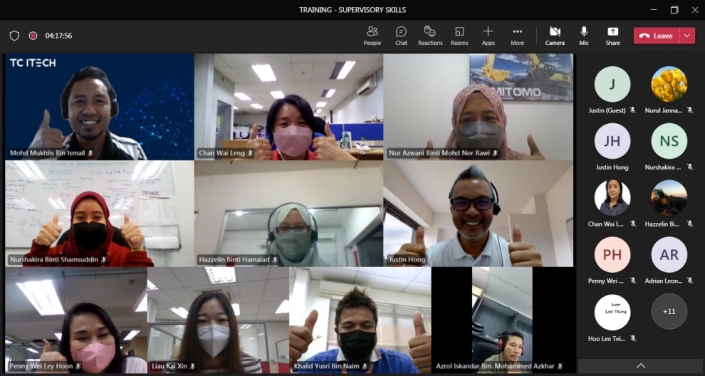Open the Reactions menu

click(x=430, y=36)
